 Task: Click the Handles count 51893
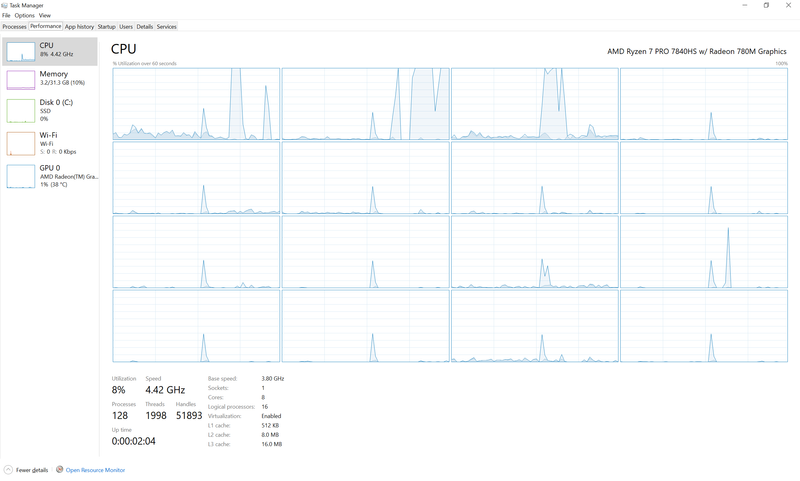[x=189, y=416]
